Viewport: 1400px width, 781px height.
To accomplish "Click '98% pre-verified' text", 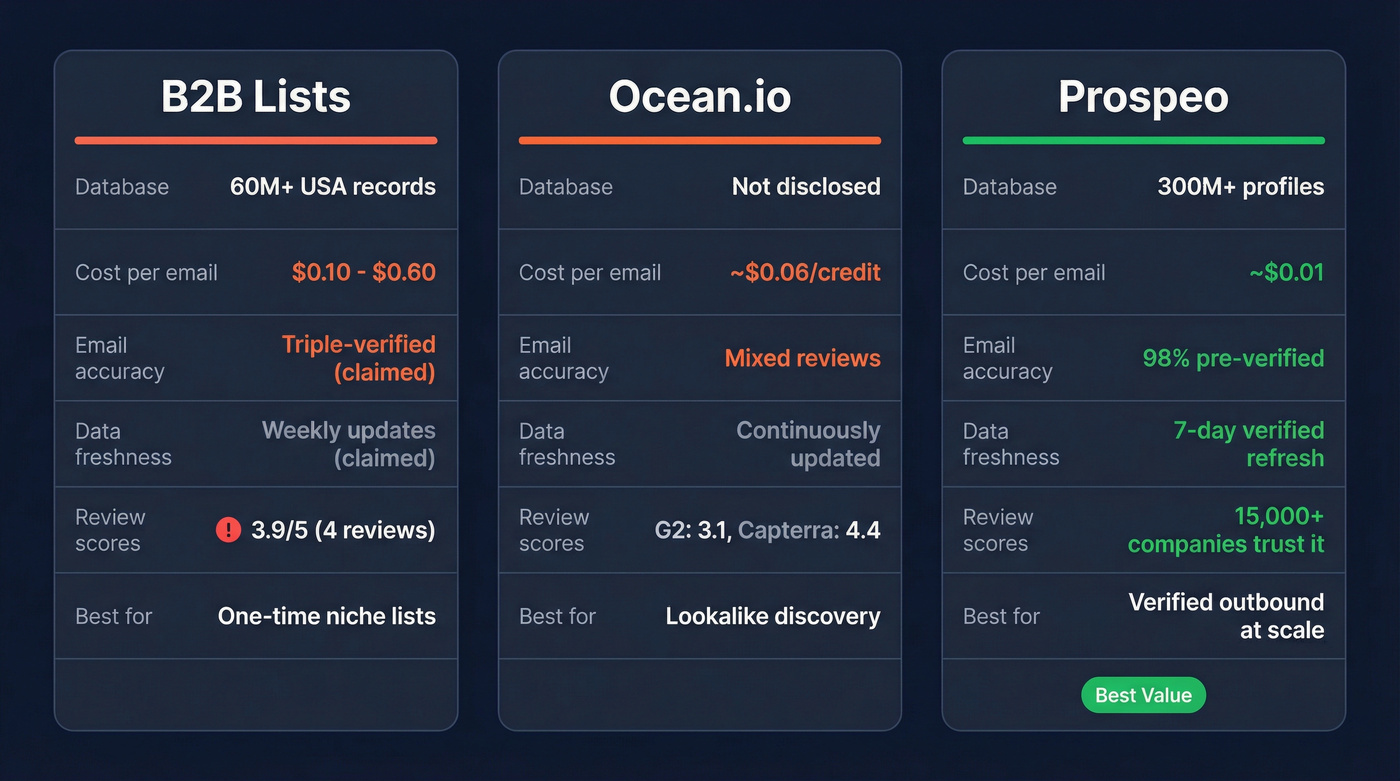I will tap(1233, 358).
